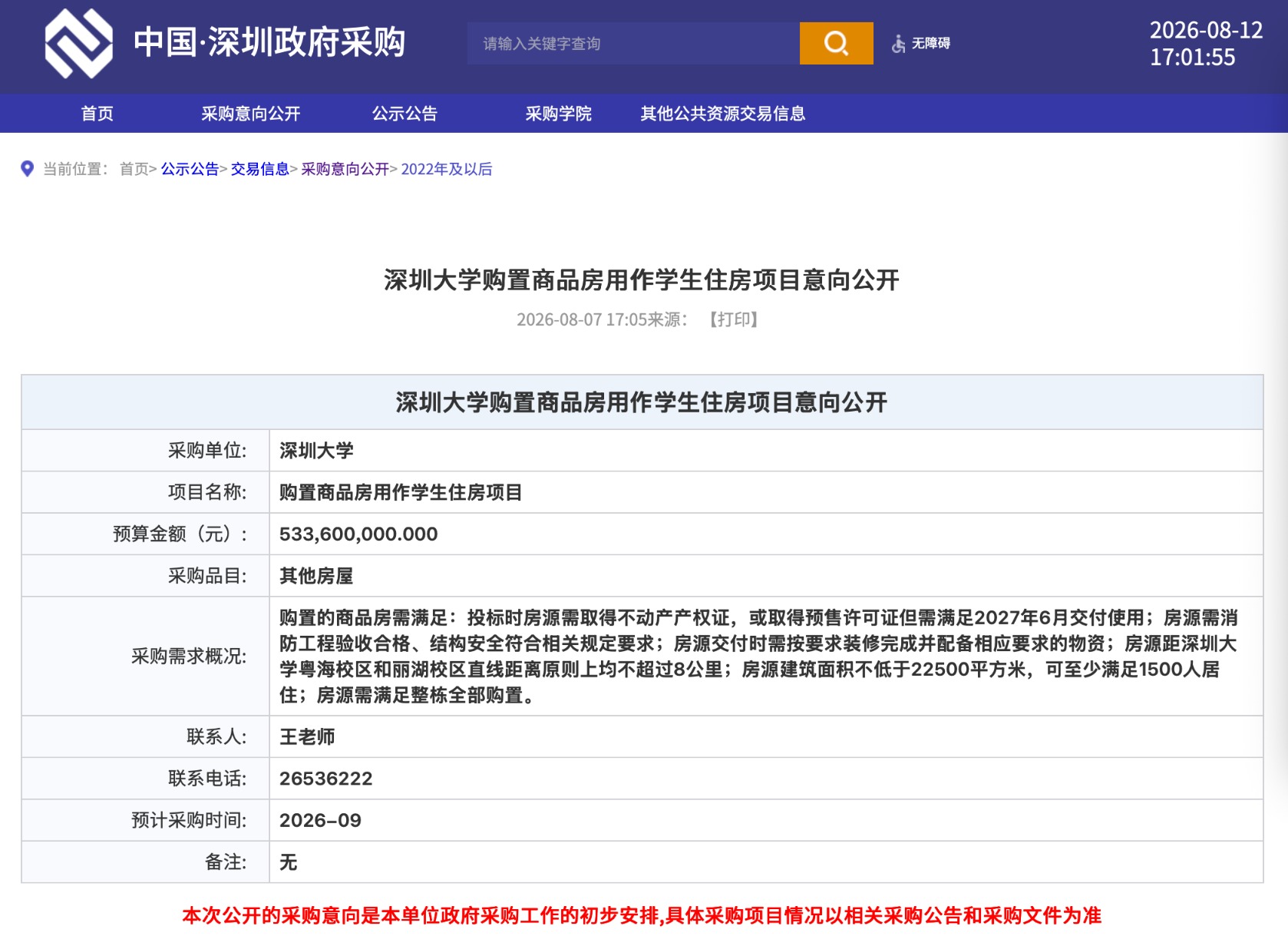Click the 联系电话 label cell
This screenshot has width=1288, height=946.
(146, 779)
